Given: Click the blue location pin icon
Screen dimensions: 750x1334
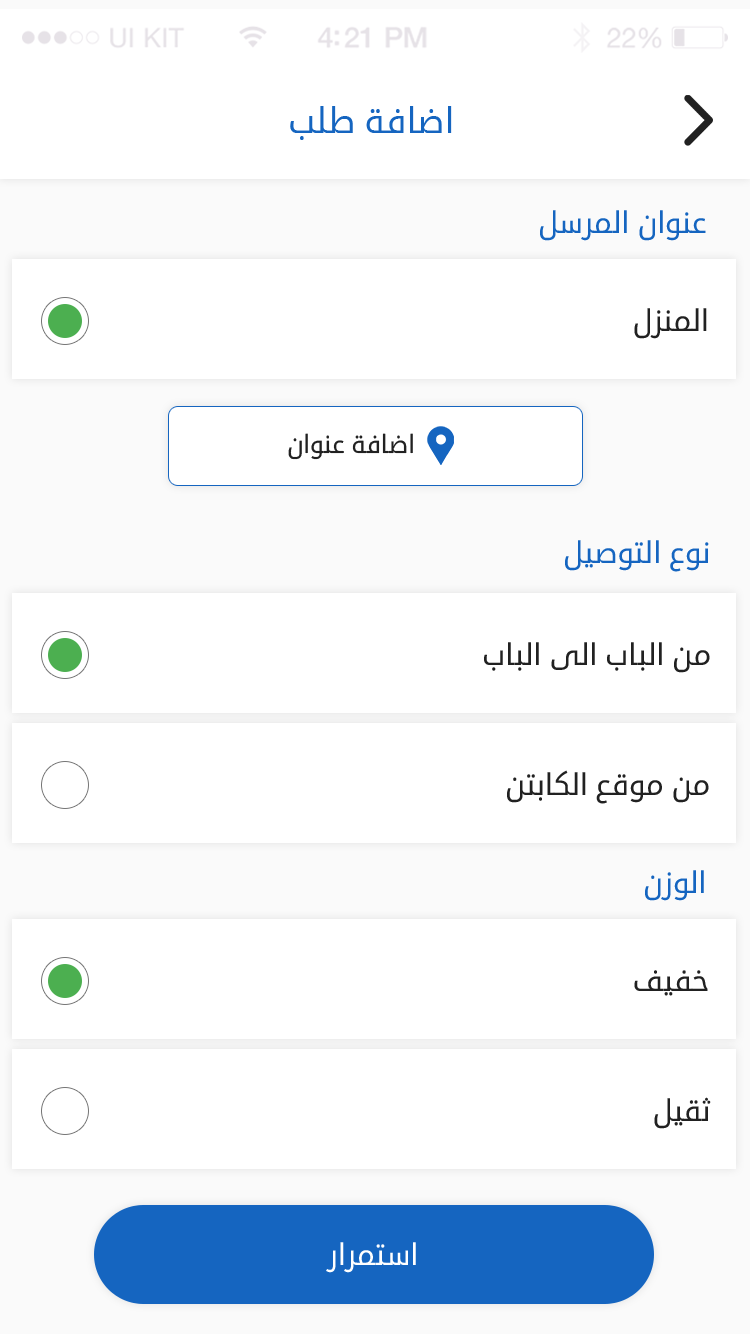Looking at the screenshot, I should point(441,446).
